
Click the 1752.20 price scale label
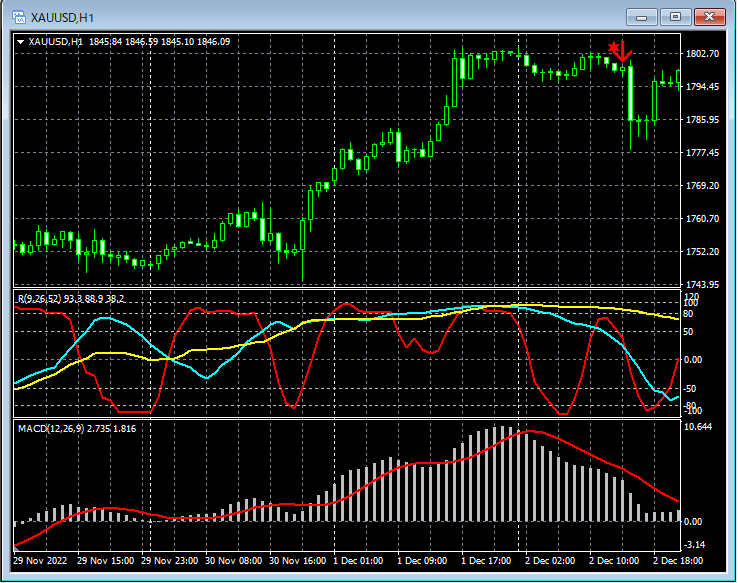pyautogui.click(x=702, y=252)
